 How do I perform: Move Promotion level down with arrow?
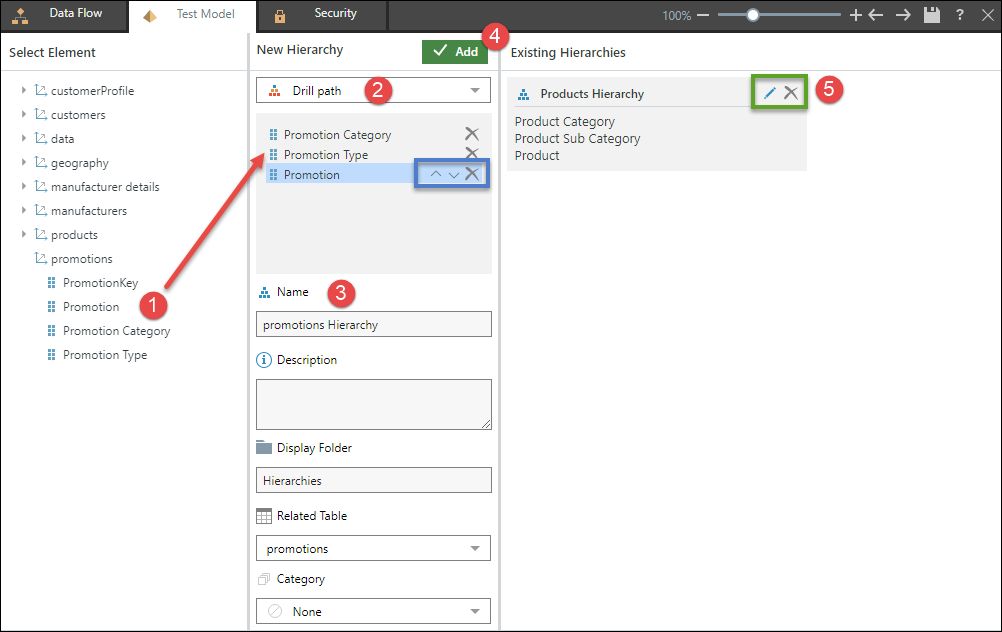tap(453, 174)
